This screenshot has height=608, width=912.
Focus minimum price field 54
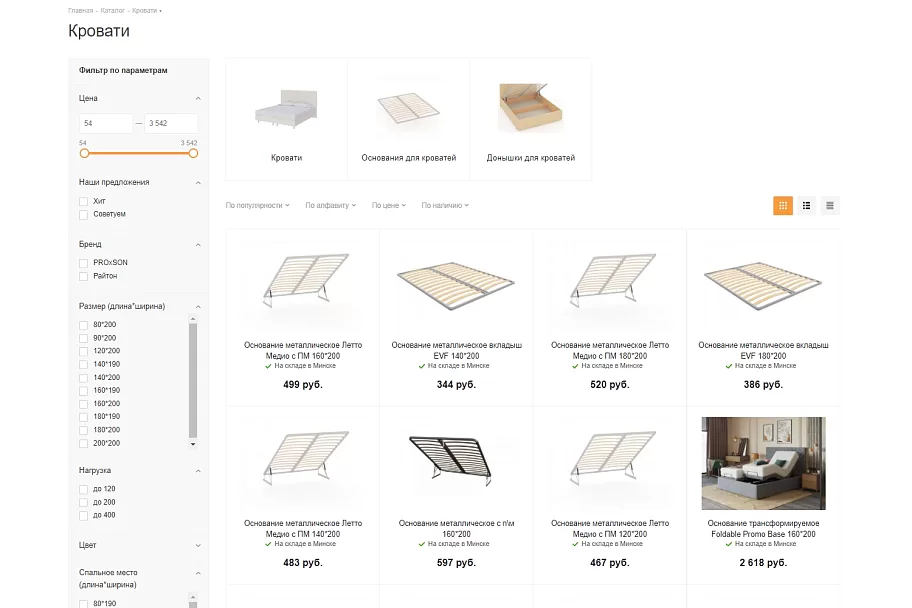click(x=106, y=123)
